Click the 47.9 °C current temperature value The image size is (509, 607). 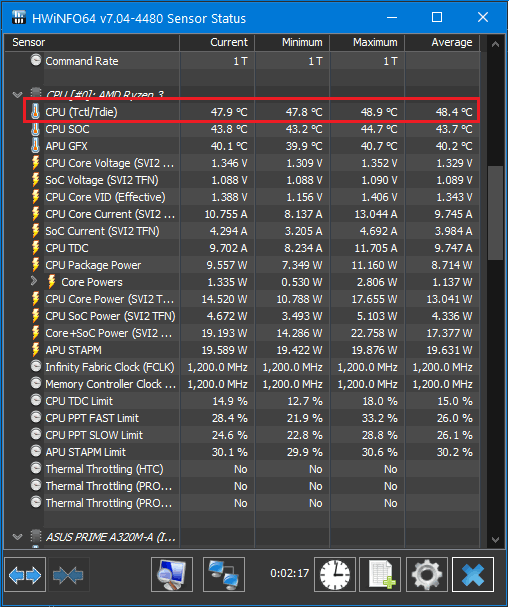tap(229, 112)
